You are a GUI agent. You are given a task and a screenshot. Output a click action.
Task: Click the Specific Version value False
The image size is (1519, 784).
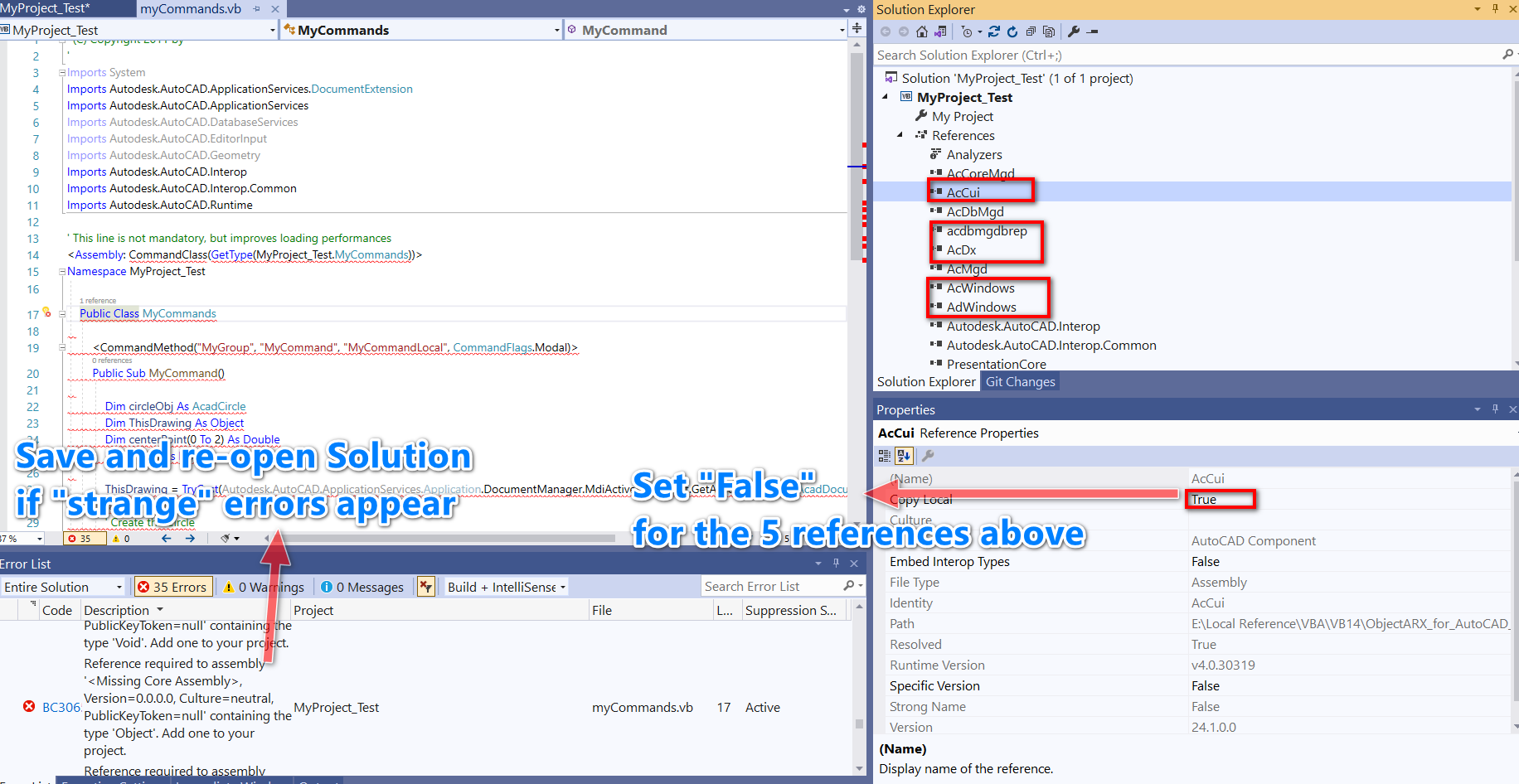1206,685
